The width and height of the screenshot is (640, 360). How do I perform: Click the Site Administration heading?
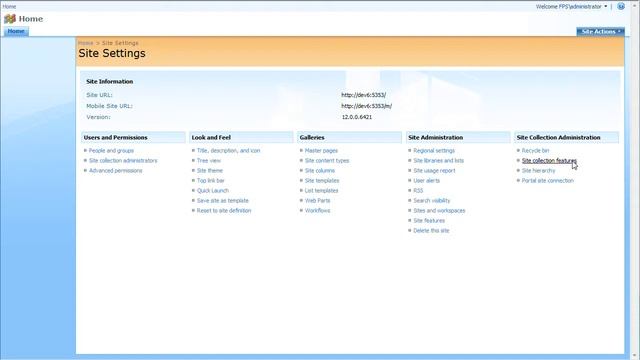point(436,138)
